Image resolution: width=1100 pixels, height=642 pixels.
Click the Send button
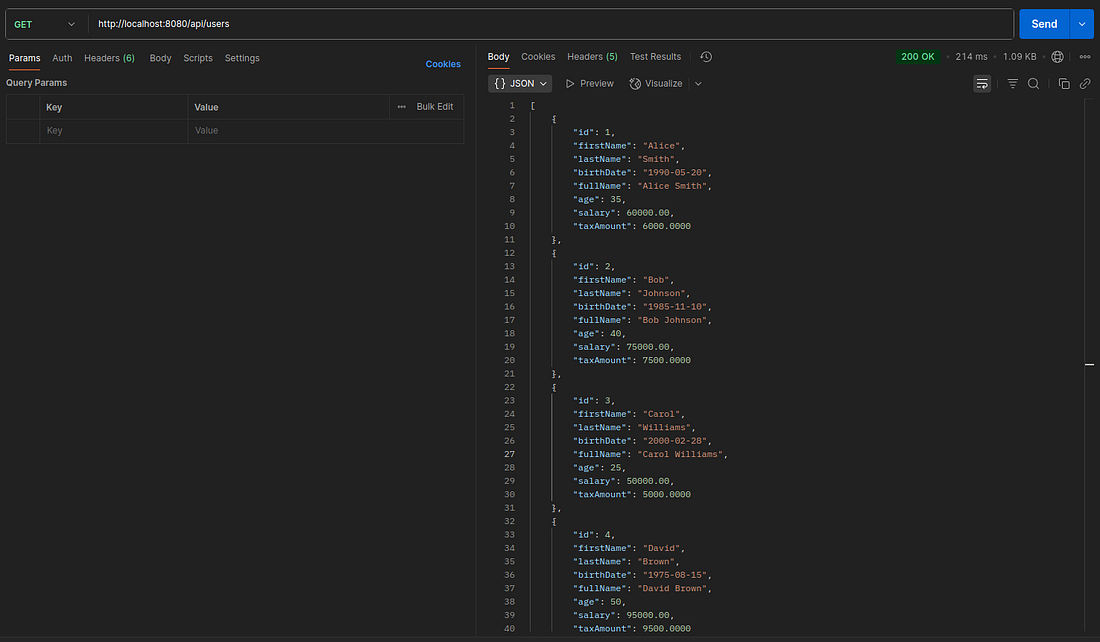[1044, 23]
